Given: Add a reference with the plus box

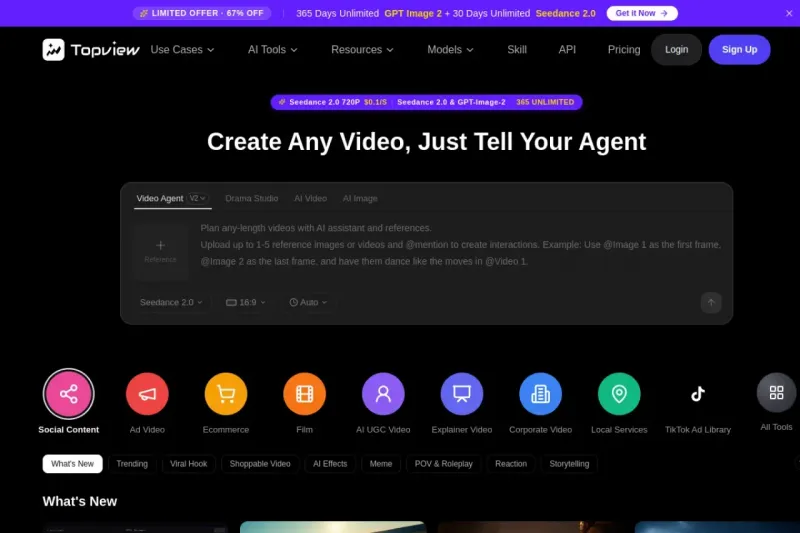Looking at the screenshot, I should pyautogui.click(x=160, y=251).
